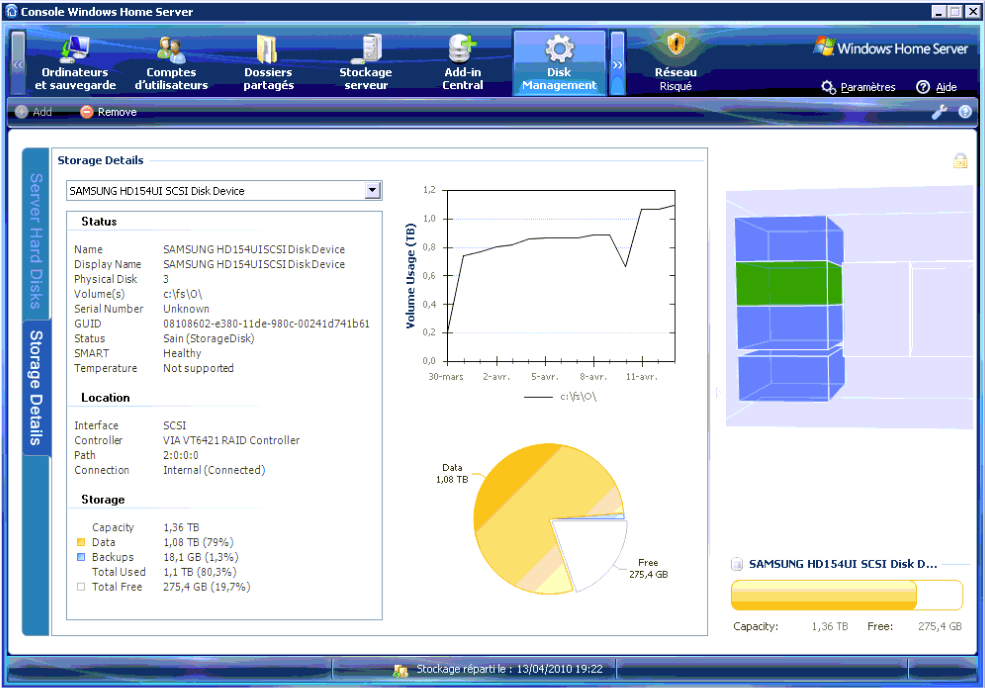Image resolution: width=985 pixels, height=688 pixels.
Task: Click the Réseau Risqué shield icon
Action: (676, 45)
